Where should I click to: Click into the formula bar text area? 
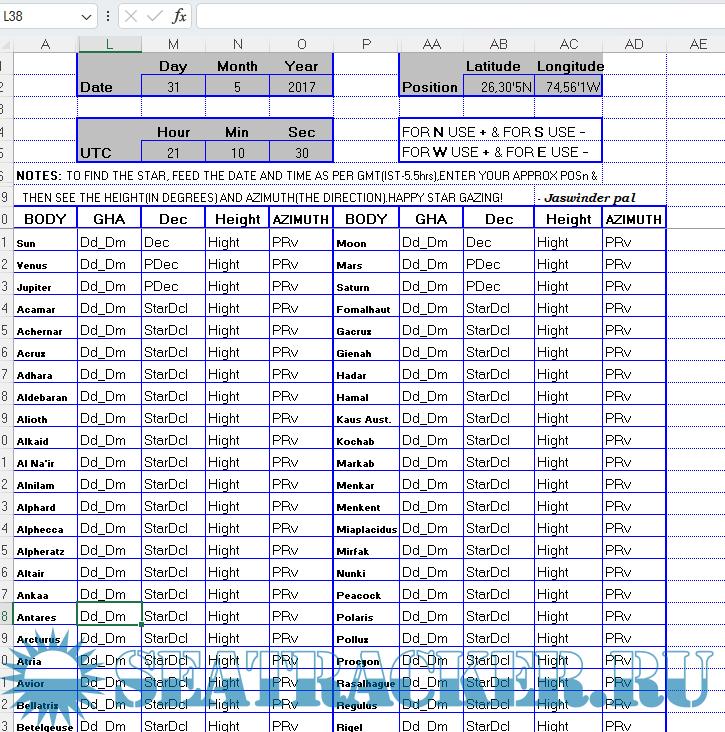[x=450, y=16]
